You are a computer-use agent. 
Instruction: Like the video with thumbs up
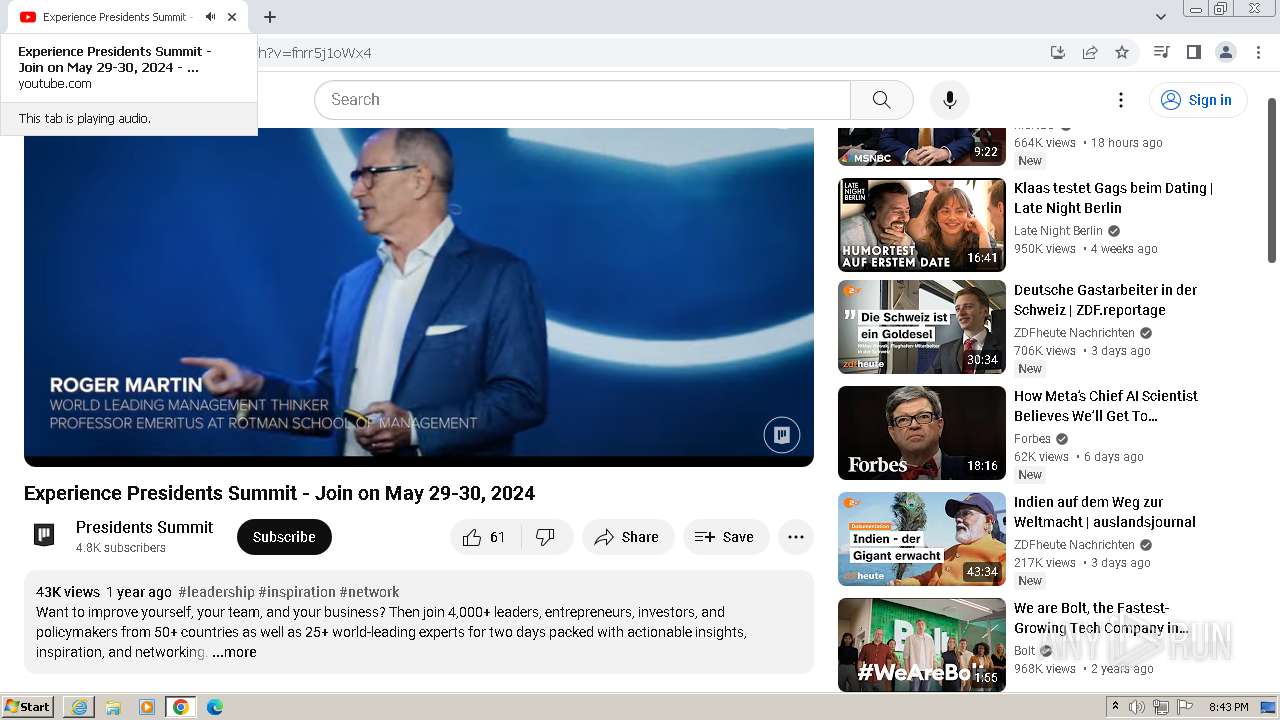click(x=484, y=537)
